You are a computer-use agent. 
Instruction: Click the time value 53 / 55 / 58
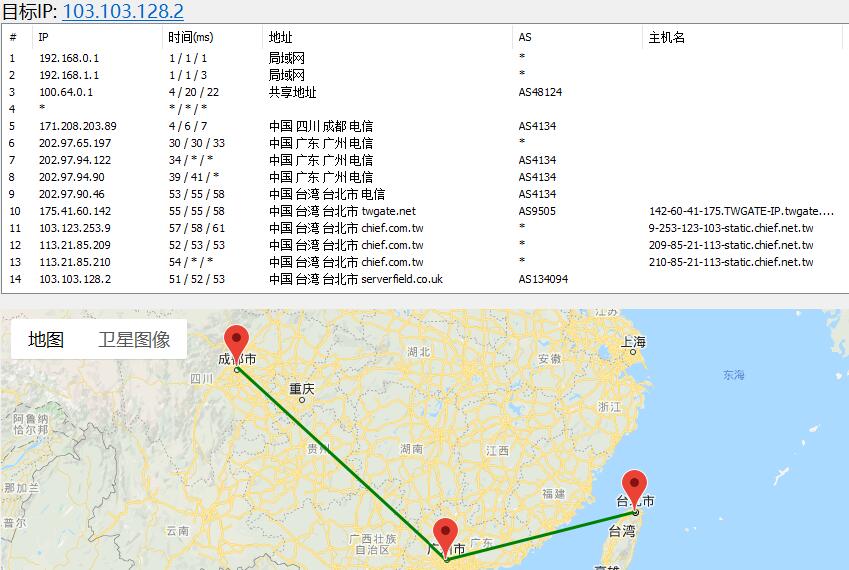197,194
